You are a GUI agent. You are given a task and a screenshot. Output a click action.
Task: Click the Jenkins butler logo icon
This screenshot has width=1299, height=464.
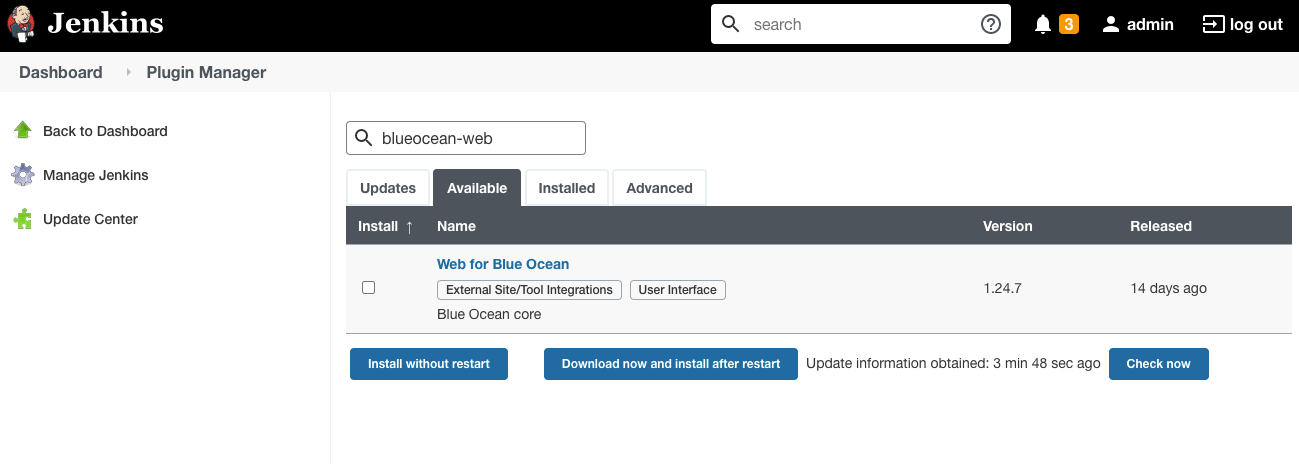[x=21, y=24]
